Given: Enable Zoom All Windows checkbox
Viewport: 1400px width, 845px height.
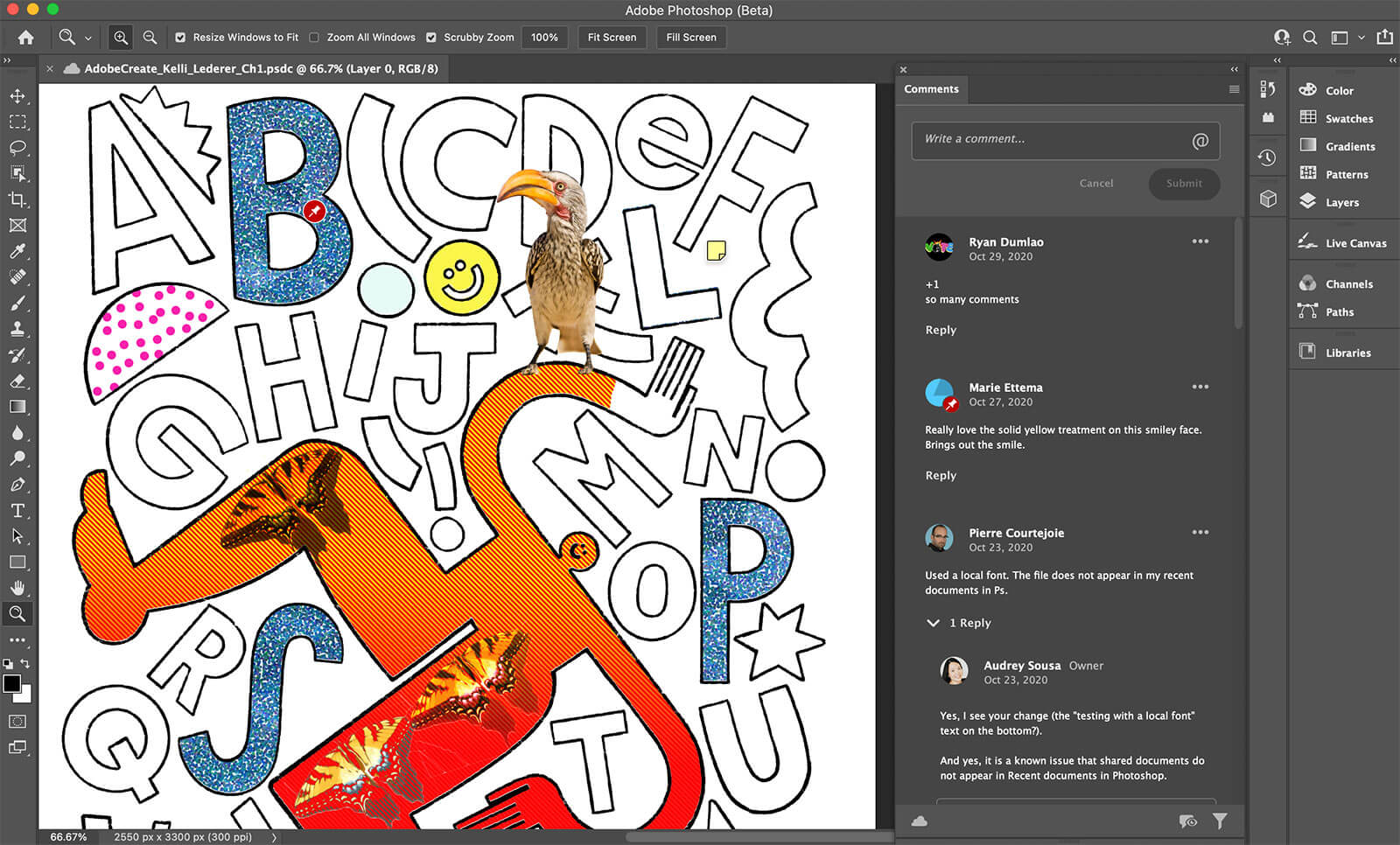Looking at the screenshot, I should coord(314,38).
